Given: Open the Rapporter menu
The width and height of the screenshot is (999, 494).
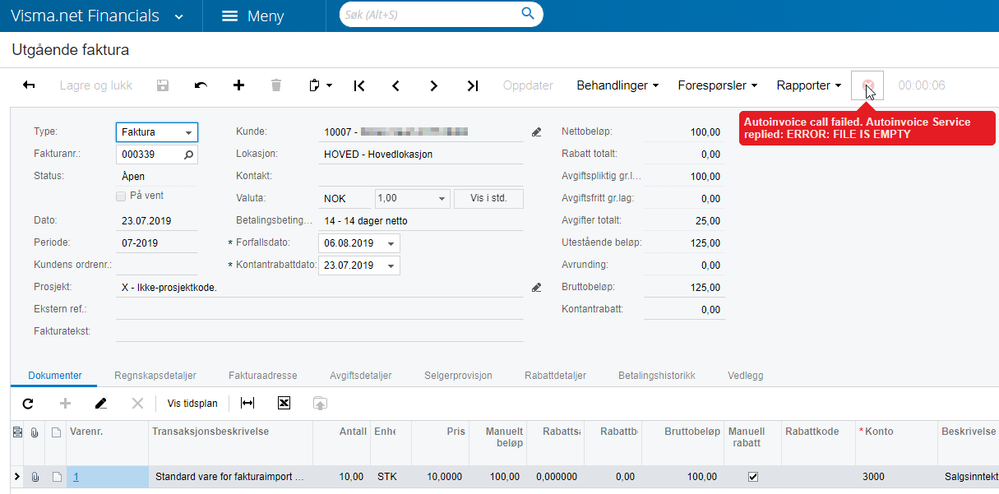Looking at the screenshot, I should coord(809,85).
